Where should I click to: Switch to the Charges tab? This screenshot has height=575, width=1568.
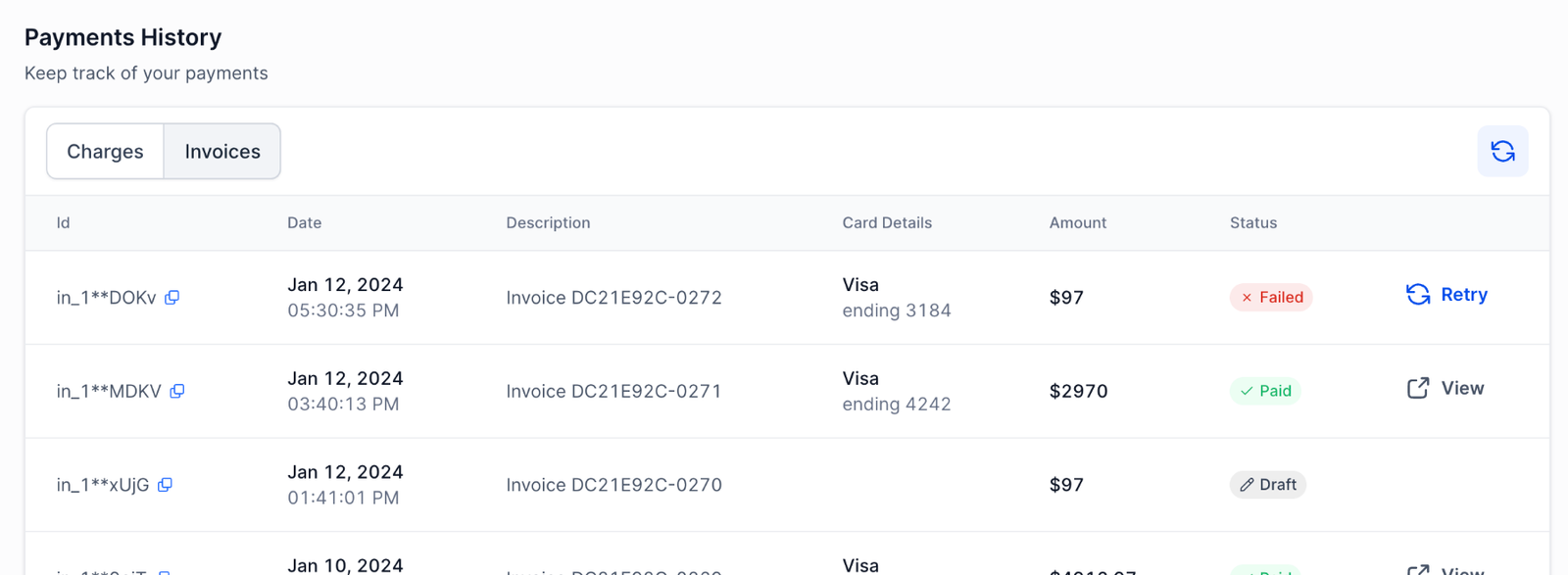[x=105, y=152]
